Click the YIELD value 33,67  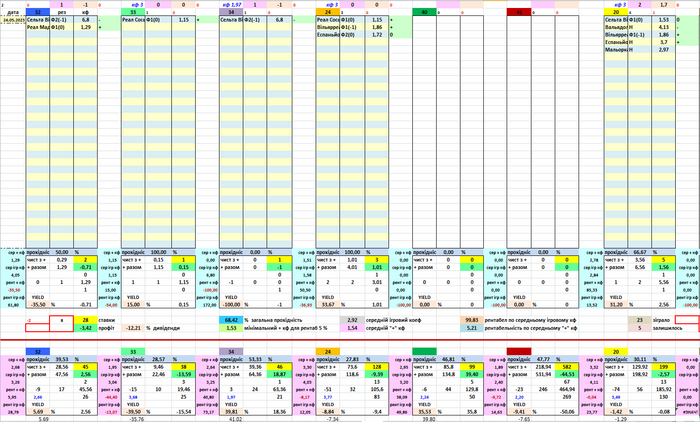pyautogui.click(x=328, y=305)
